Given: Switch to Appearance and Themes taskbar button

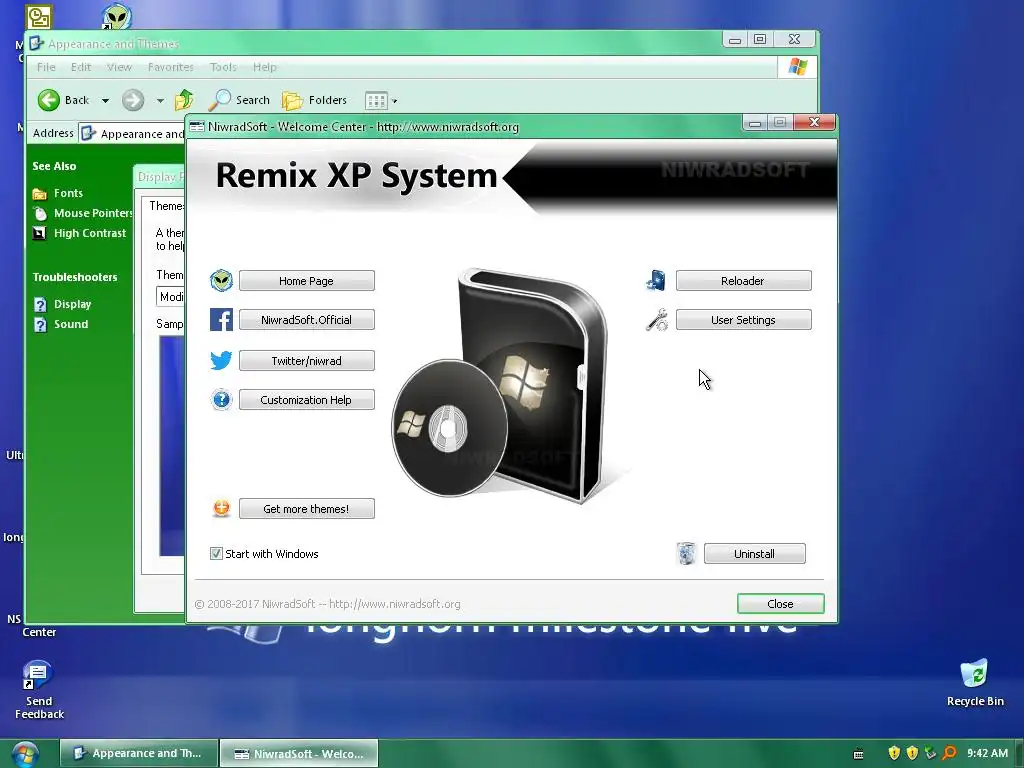Looking at the screenshot, I should [139, 754].
